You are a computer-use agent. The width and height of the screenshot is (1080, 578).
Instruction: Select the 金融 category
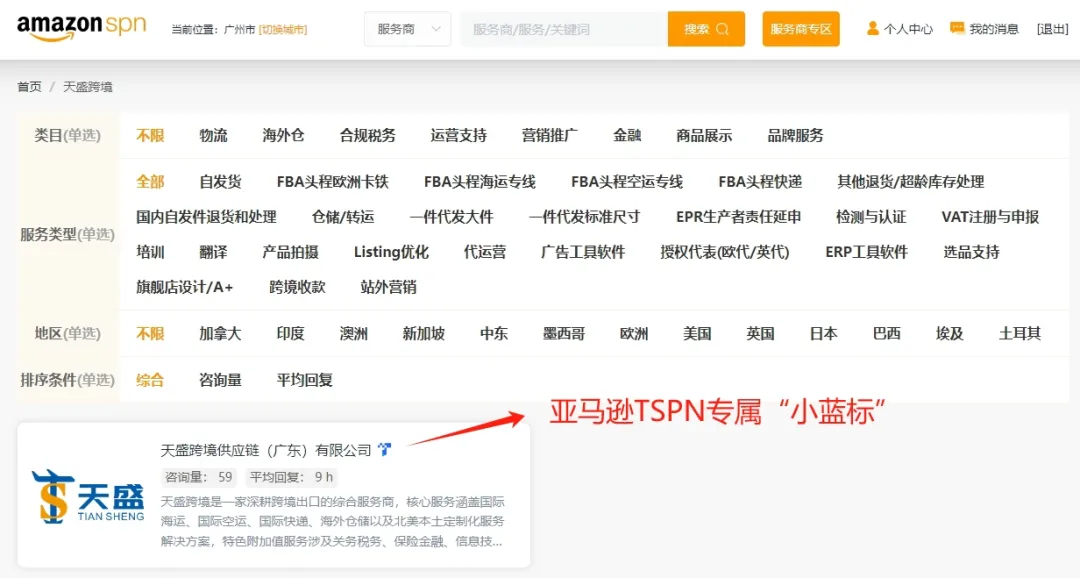click(627, 136)
